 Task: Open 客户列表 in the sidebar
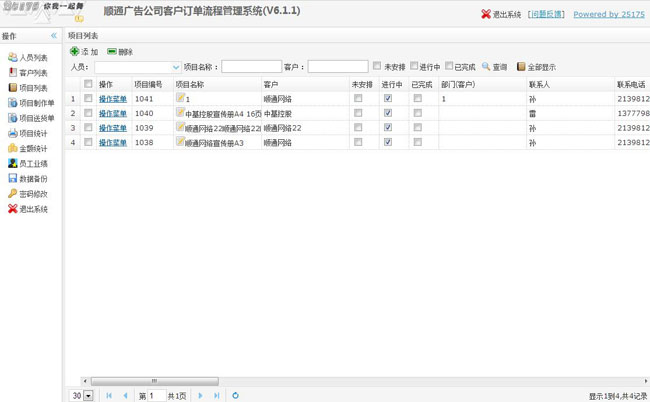click(28, 73)
